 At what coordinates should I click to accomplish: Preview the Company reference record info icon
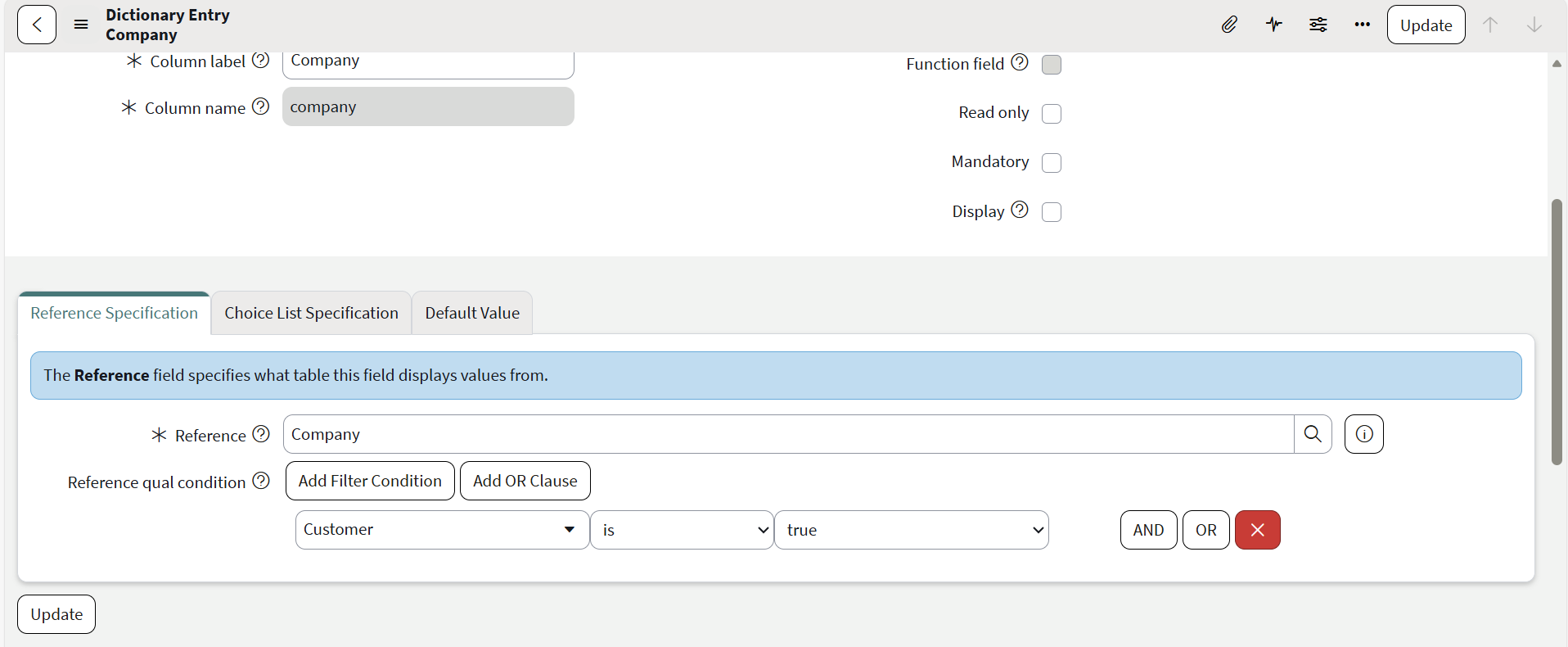[x=1363, y=434]
